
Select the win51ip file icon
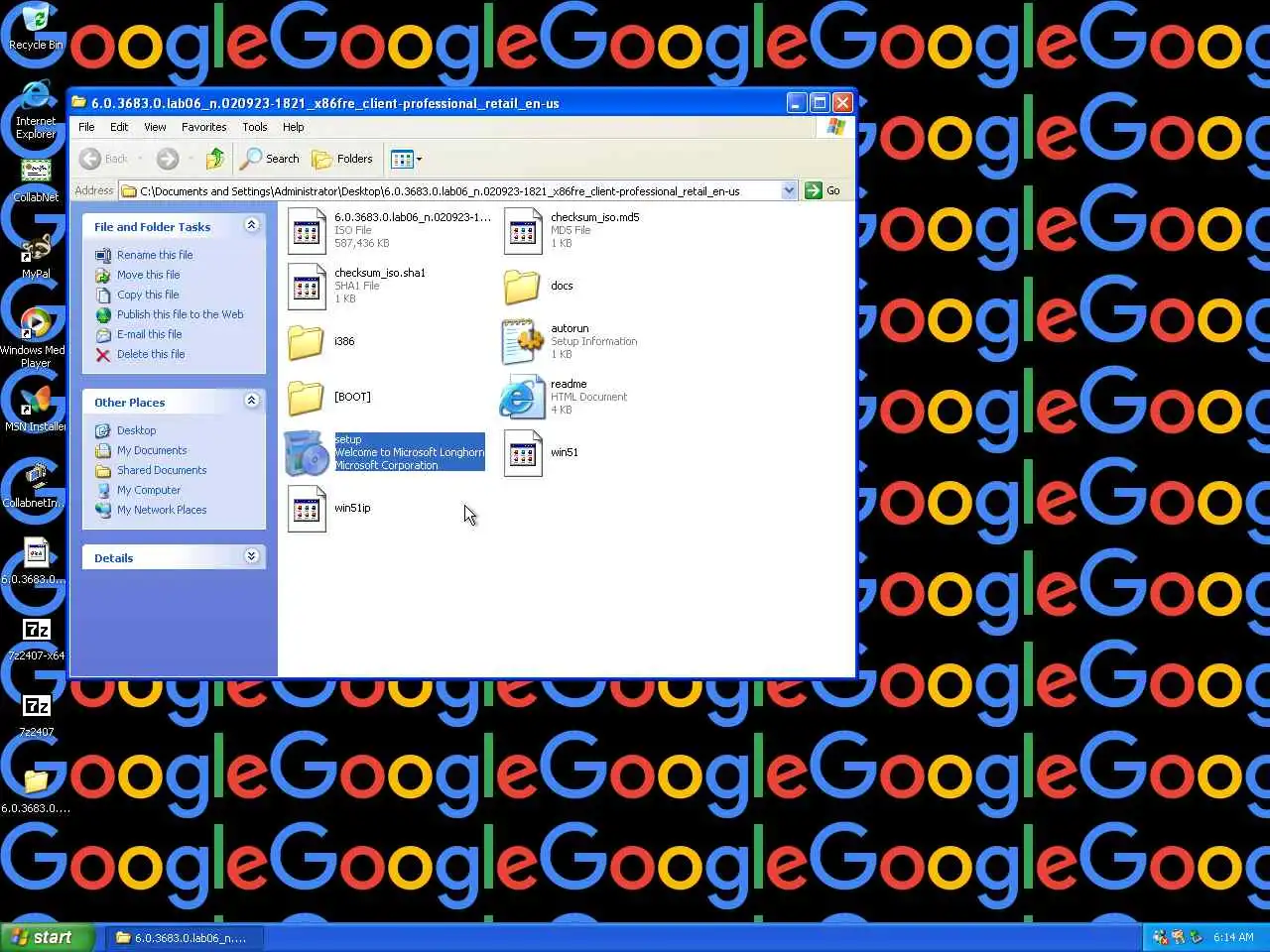(307, 509)
